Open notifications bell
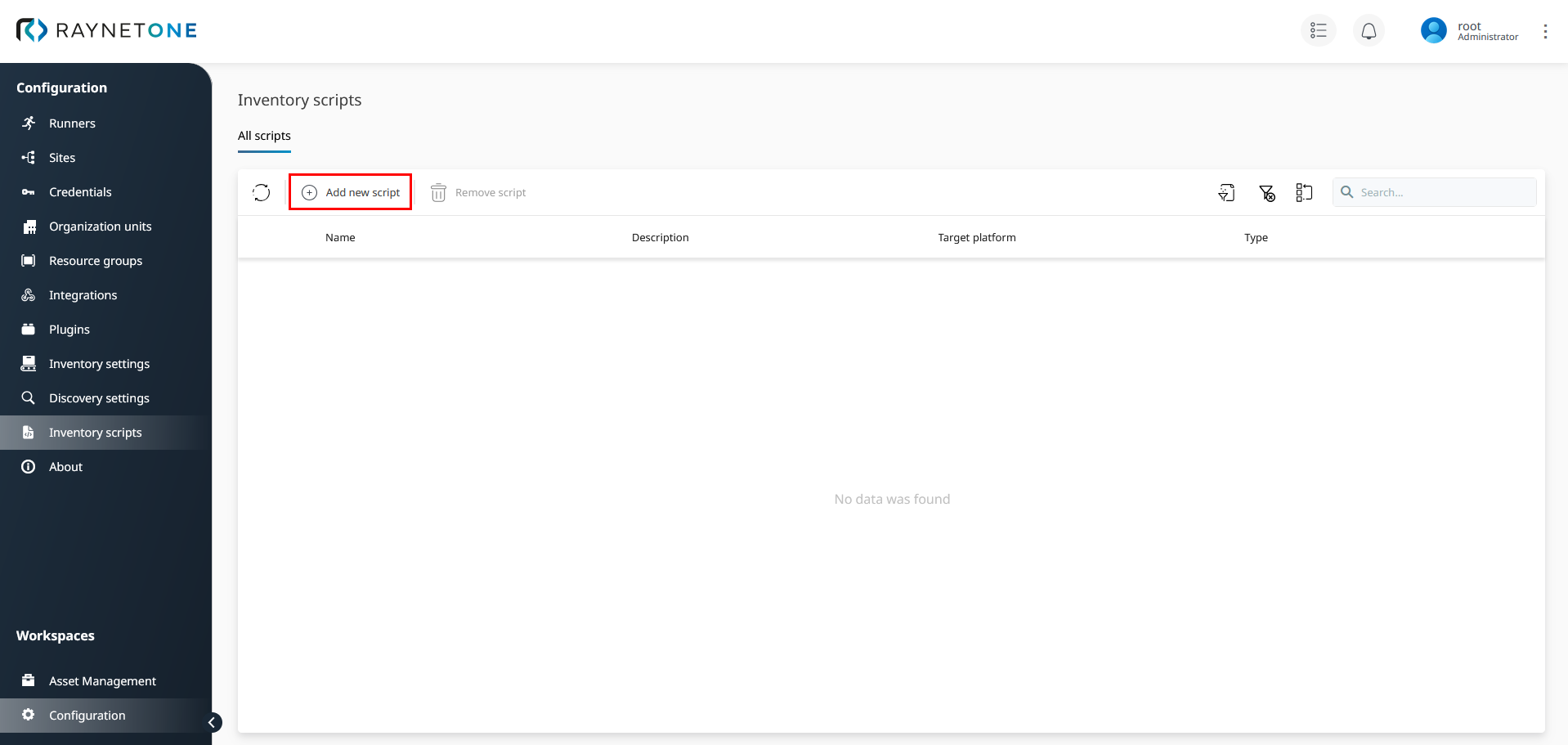1568x745 pixels. coord(1369,30)
